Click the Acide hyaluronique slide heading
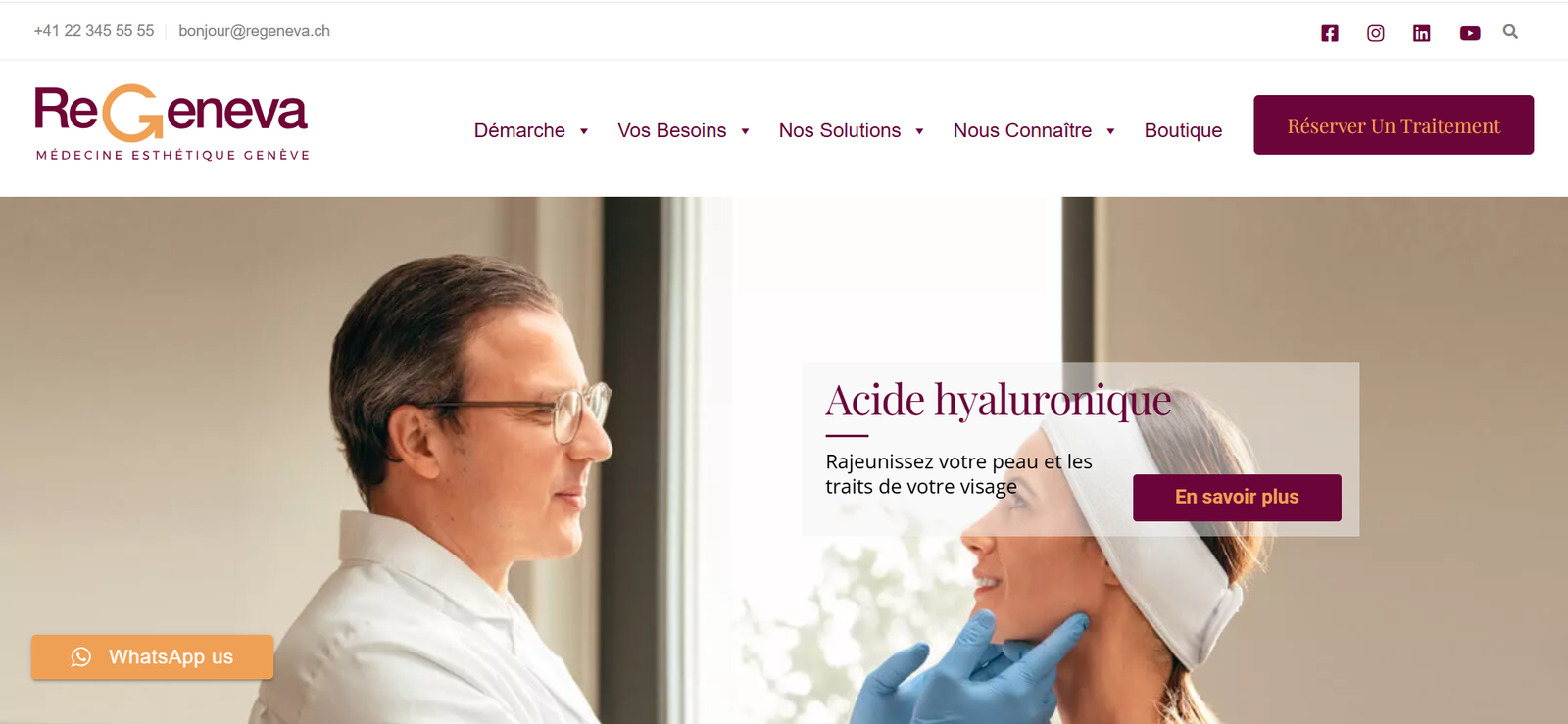Image resolution: width=1568 pixels, height=724 pixels. [999, 401]
